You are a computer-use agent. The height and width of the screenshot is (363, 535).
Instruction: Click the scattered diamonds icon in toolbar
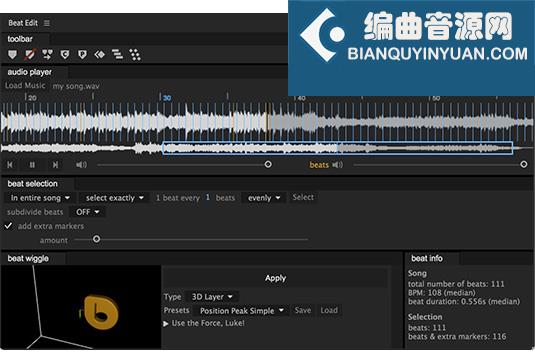tap(135, 55)
